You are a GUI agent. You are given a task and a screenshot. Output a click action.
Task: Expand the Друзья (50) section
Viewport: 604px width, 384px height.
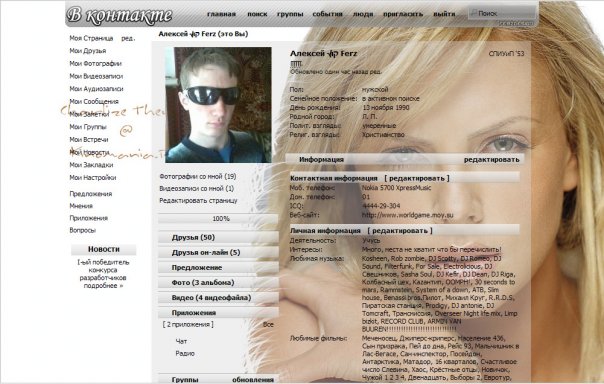218,237
